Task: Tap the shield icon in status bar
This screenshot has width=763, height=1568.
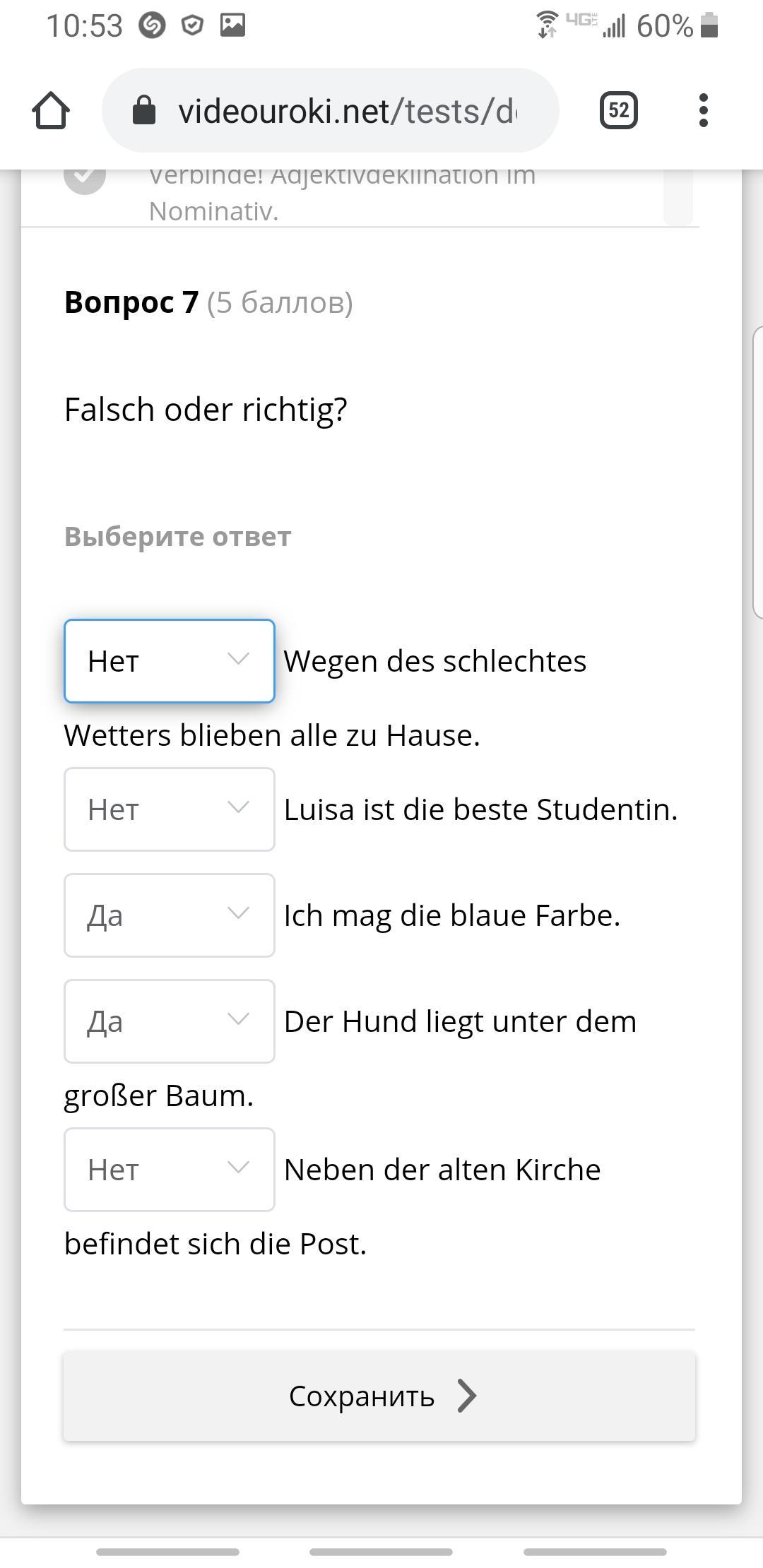Action: pos(192,26)
